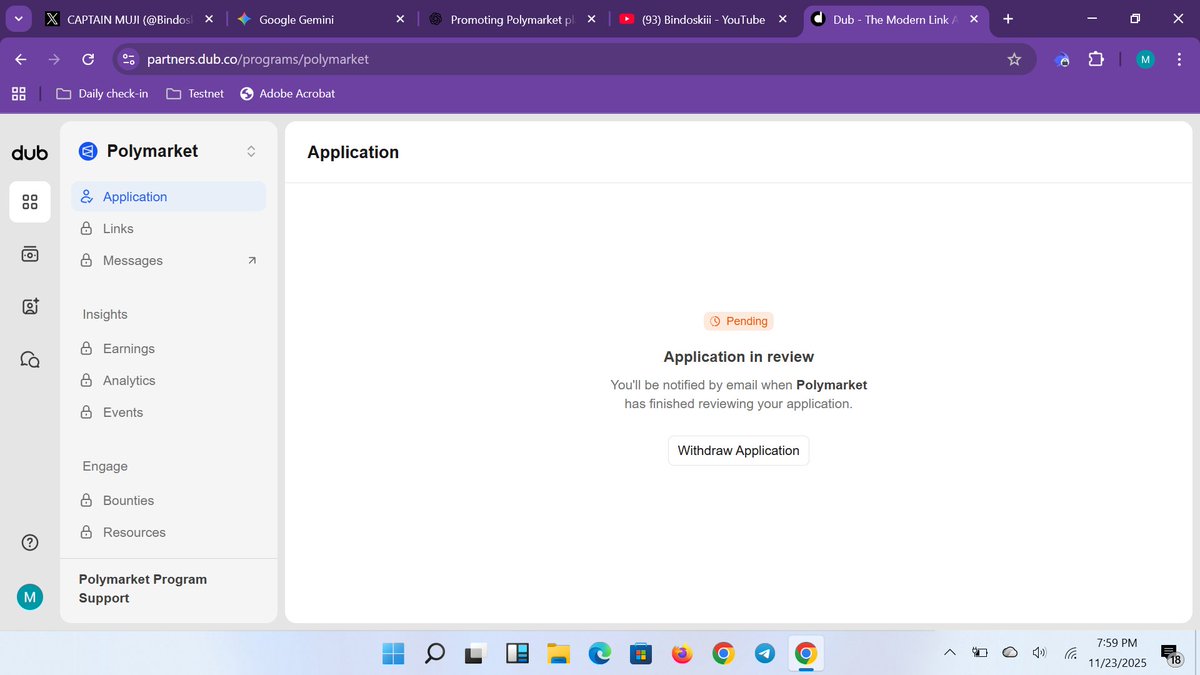Viewport: 1200px width, 675px height.
Task: Click the site information icon in address bar
Action: [x=128, y=59]
